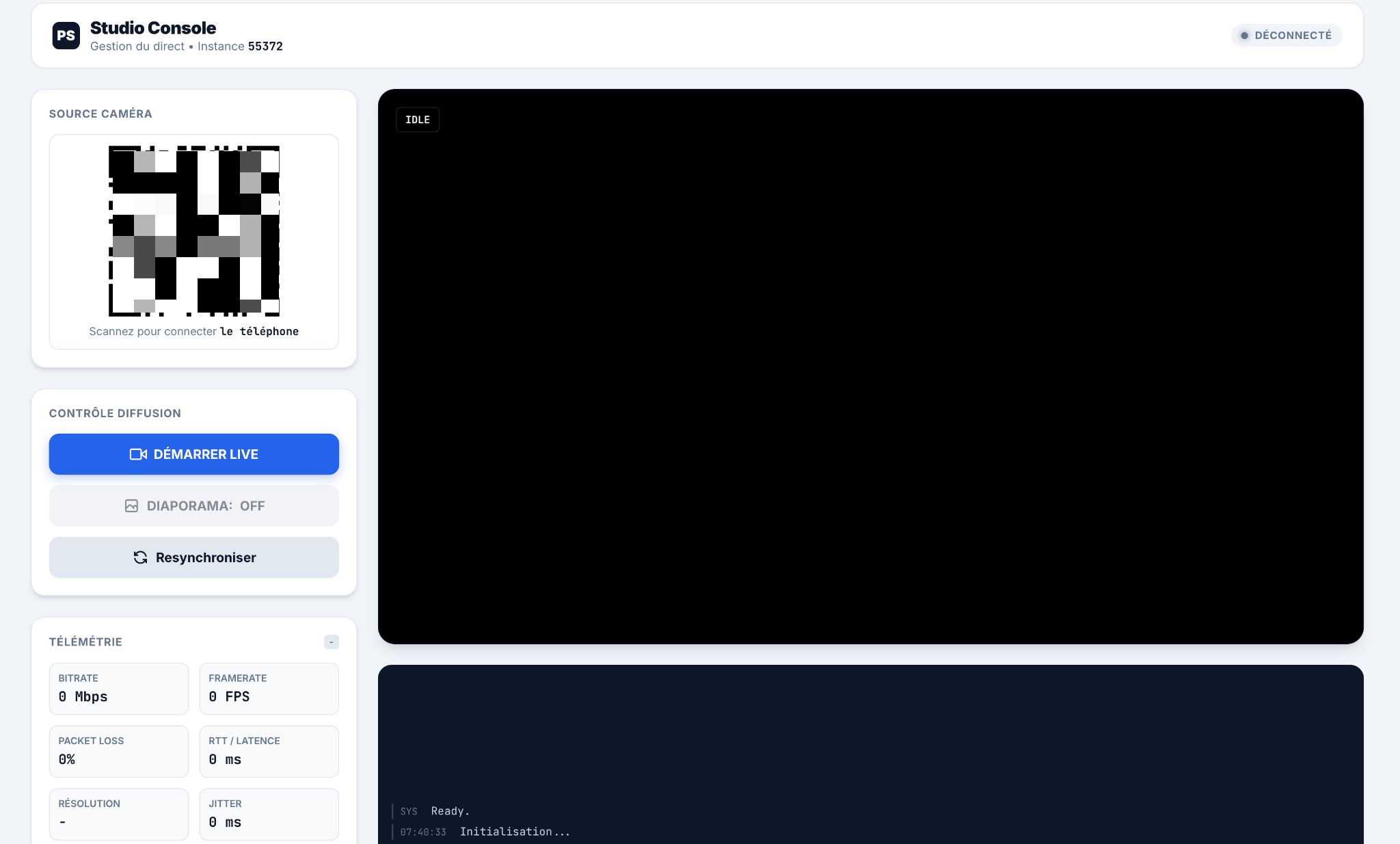Click the QR code to connect the phone

(194, 229)
